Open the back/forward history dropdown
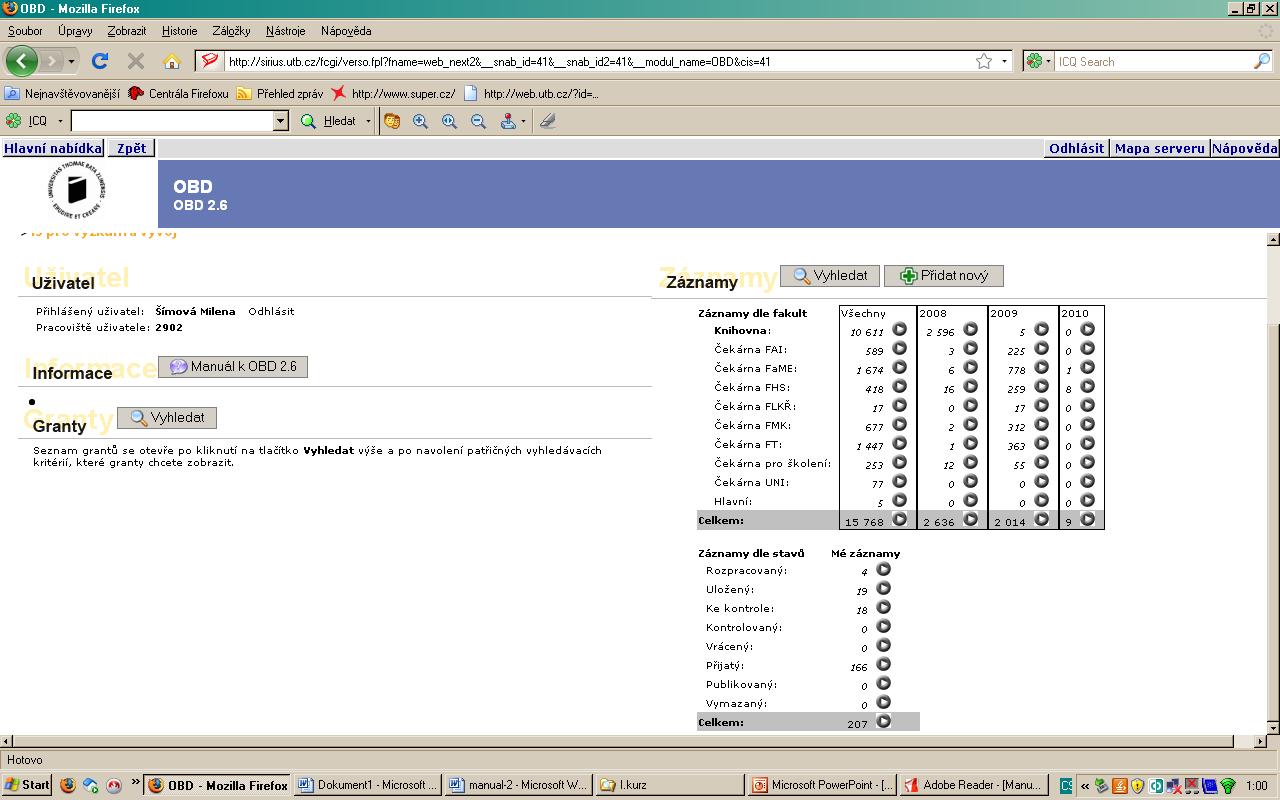This screenshot has width=1280, height=800. coord(71,61)
